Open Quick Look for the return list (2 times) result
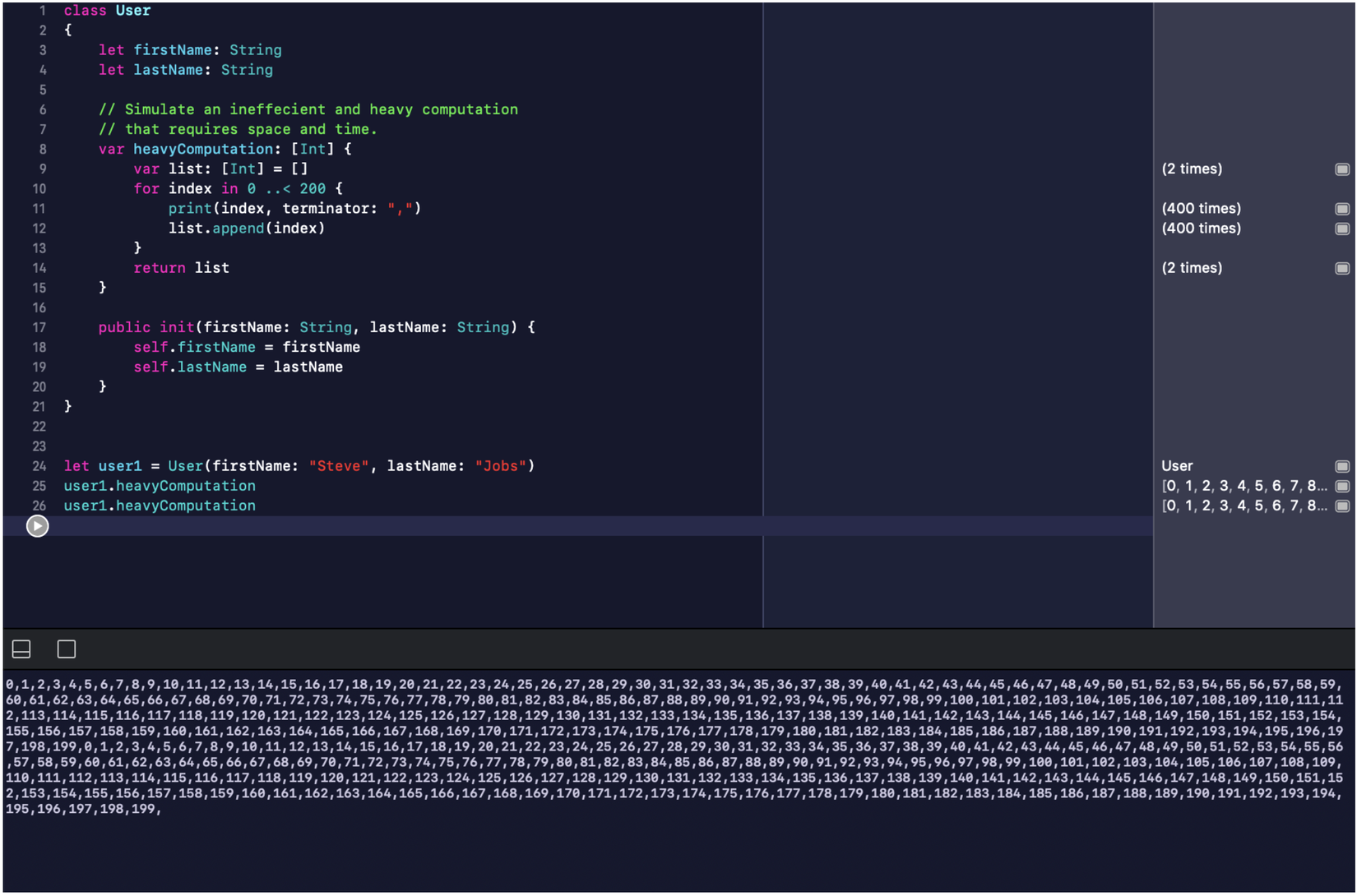Screen dimensions: 1357x896 (x=1342, y=268)
